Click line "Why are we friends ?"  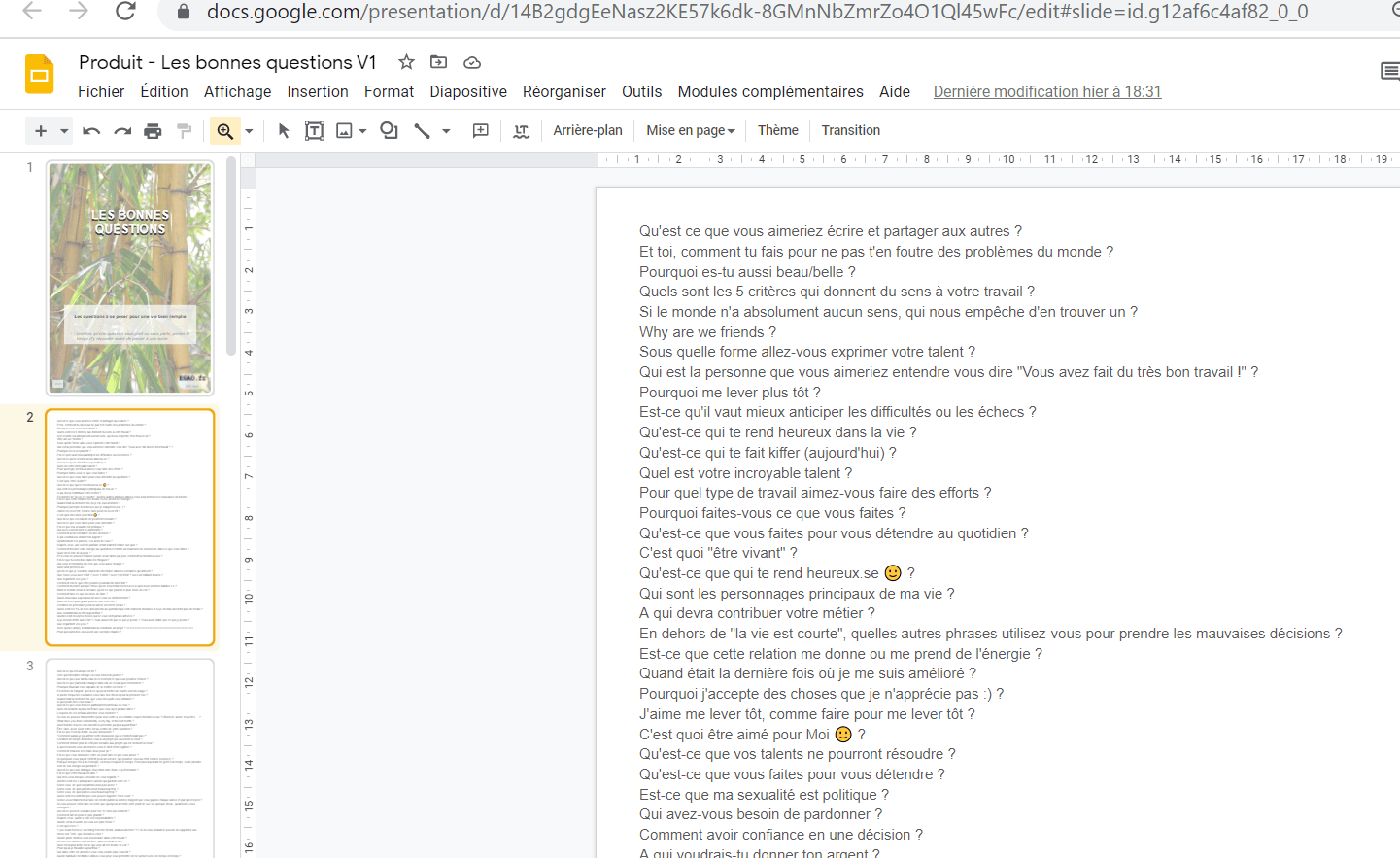pyautogui.click(x=707, y=332)
